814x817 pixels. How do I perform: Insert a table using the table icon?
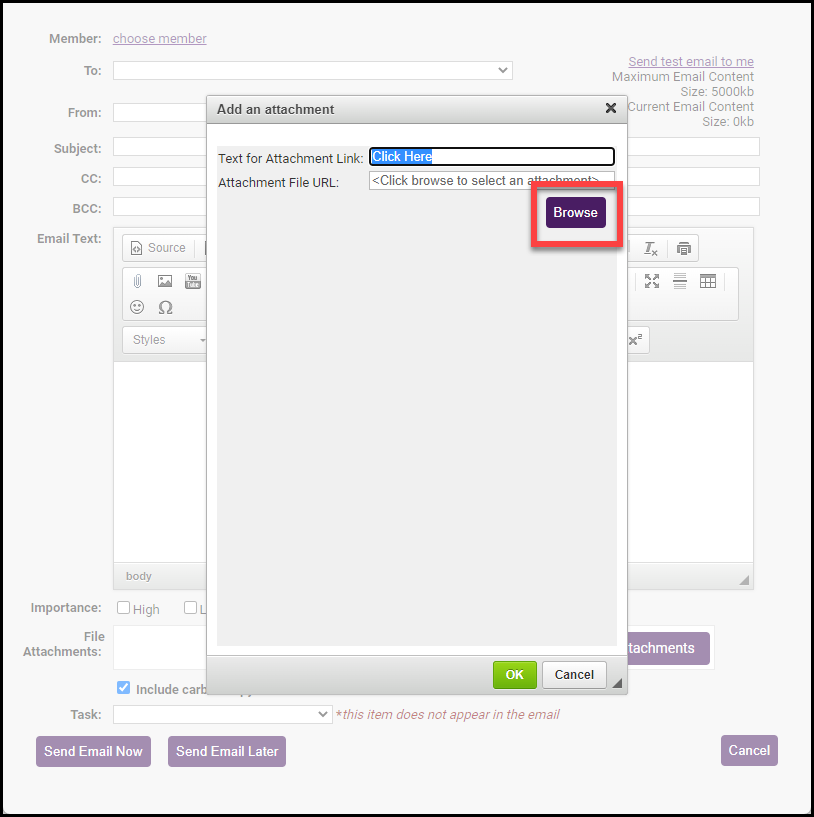[708, 281]
